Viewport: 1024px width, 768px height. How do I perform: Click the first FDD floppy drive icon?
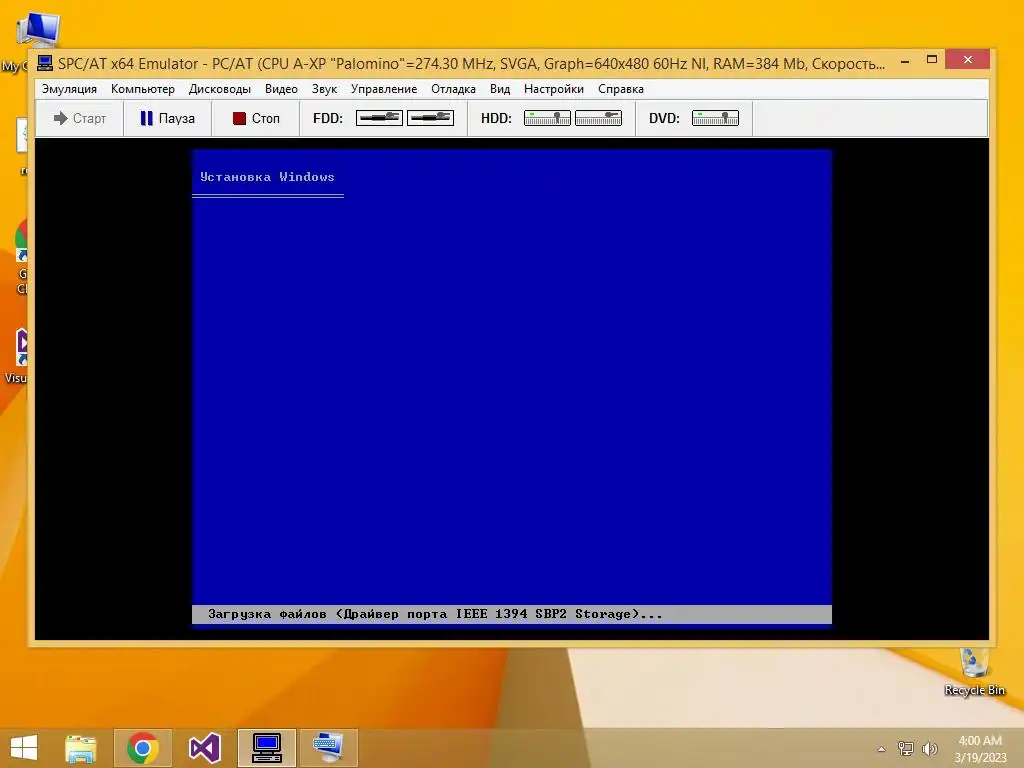point(379,118)
